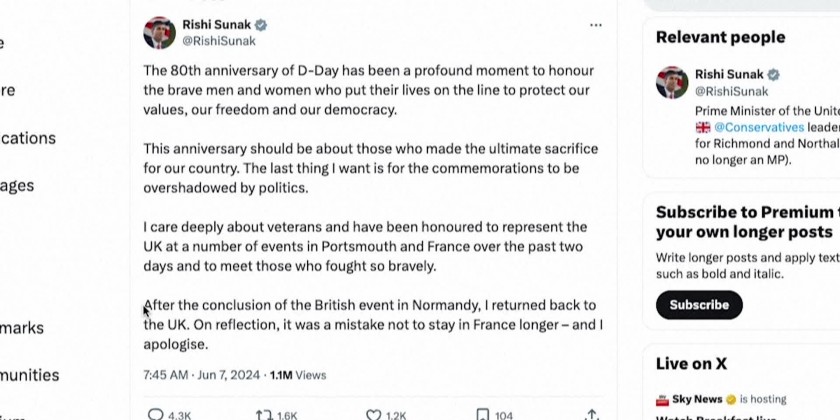Click Rishi Sunak's avatar on the post
This screenshot has height=420, width=840.
tap(160, 32)
